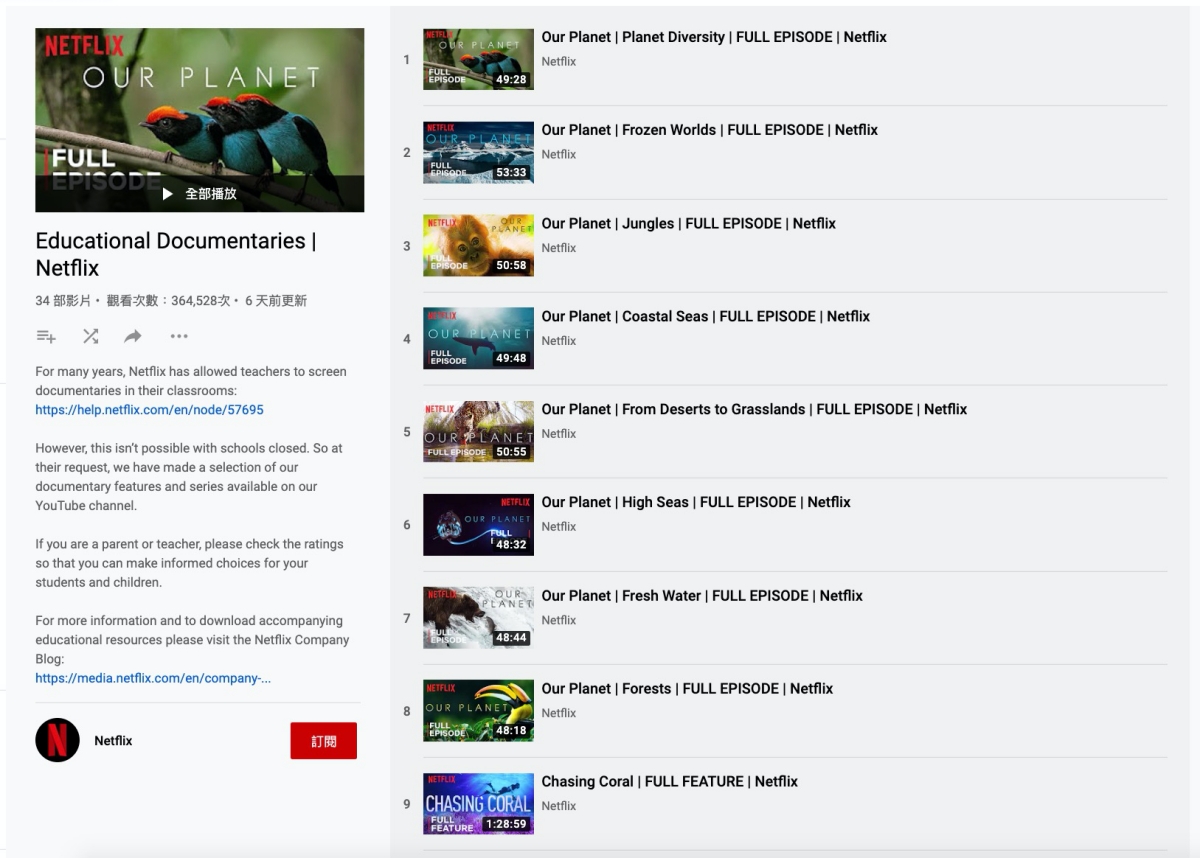Click the Netflix channel avatar logo
Viewport: 1200px width, 858px height.
(57, 740)
